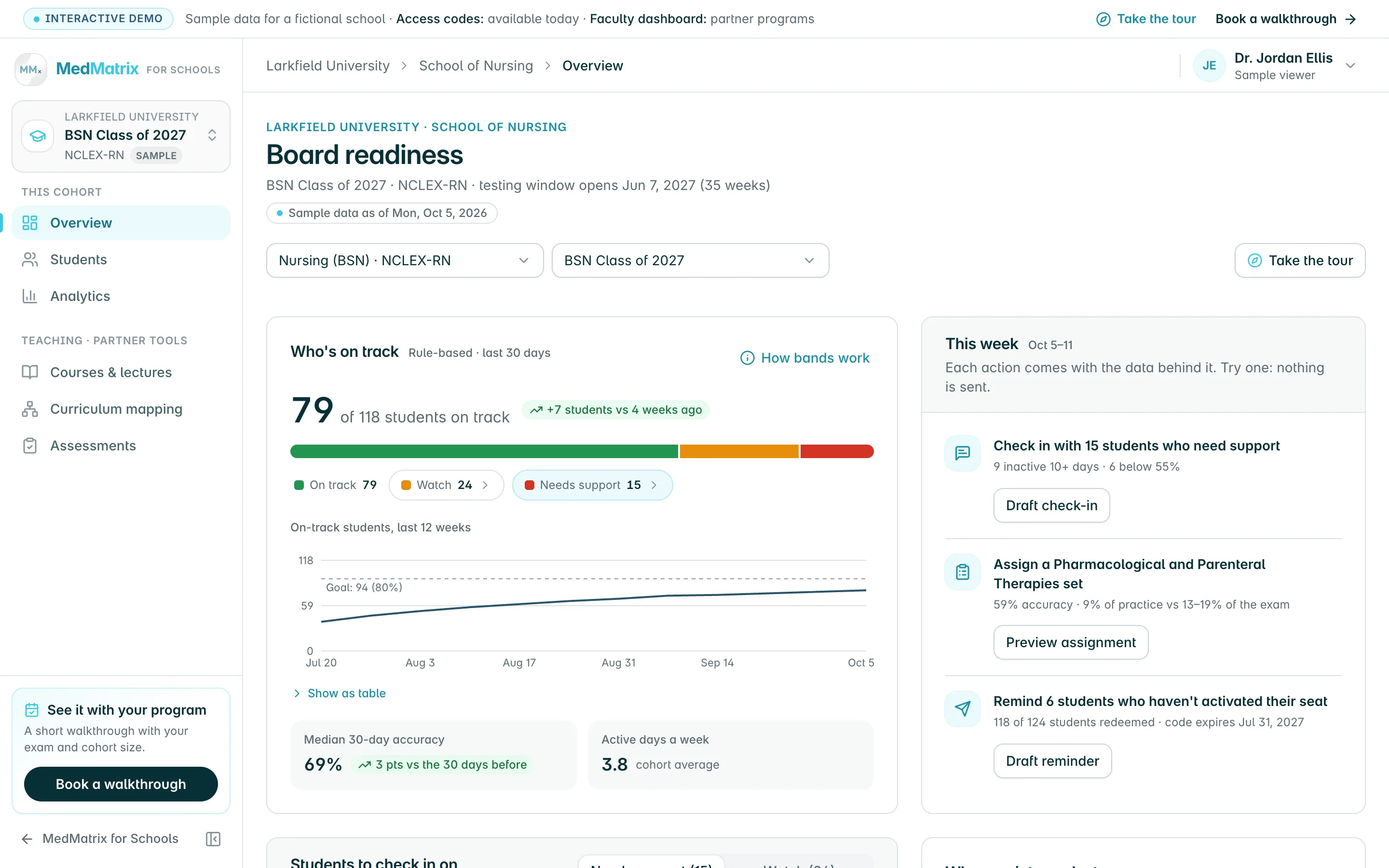This screenshot has width=1389, height=868.
Task: Open Courses & lectures in sidebar
Action: coord(121,373)
